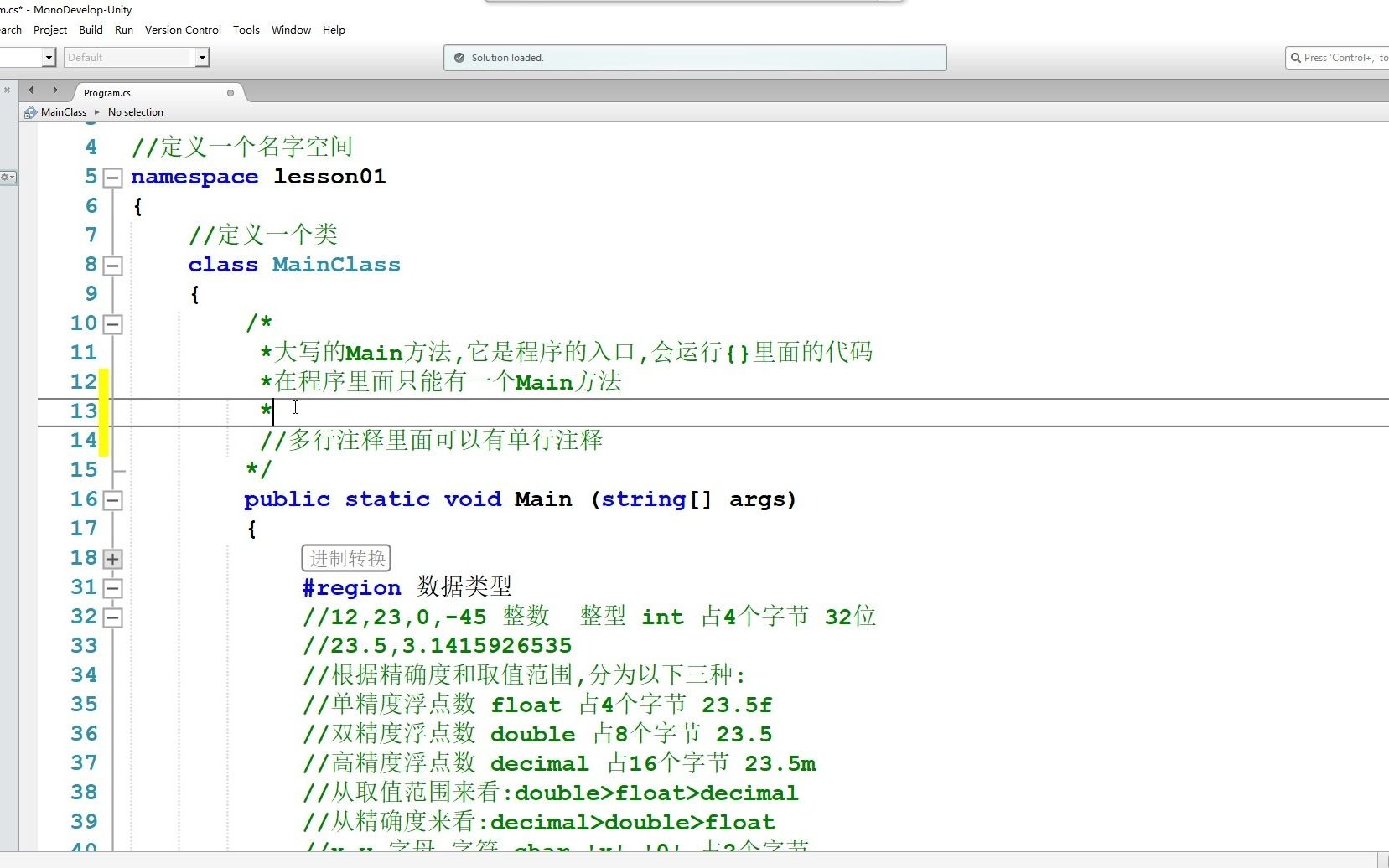Collapse the class fold at line 8
1389x868 pixels.
coord(113,266)
